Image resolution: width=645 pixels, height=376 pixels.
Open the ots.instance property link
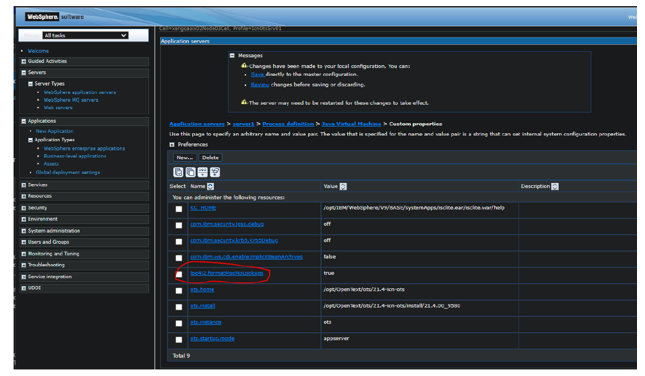coord(206,322)
